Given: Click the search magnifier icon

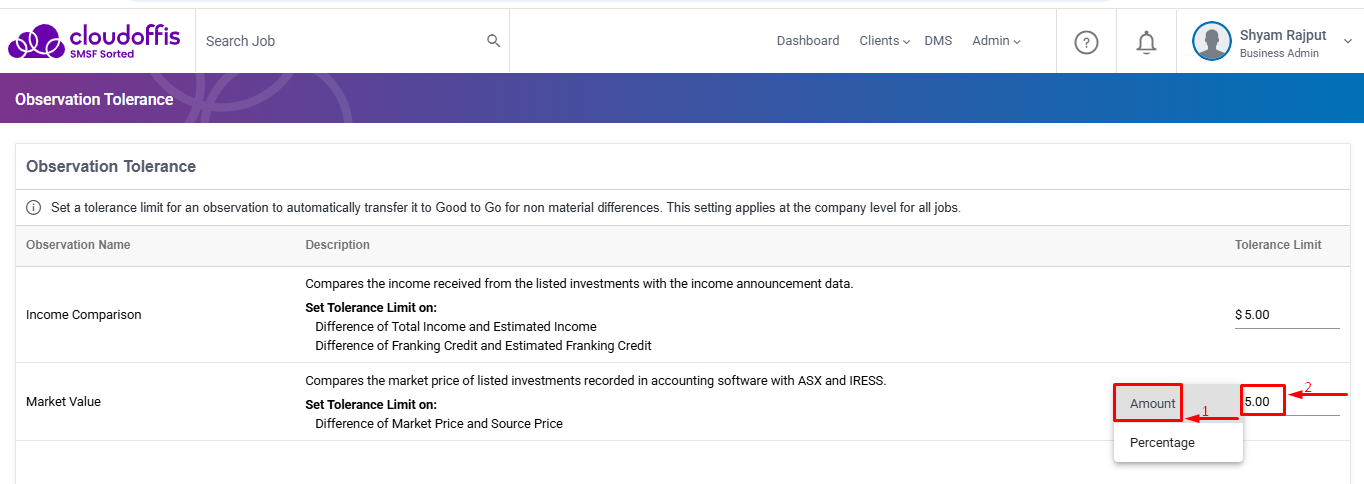Looking at the screenshot, I should click(x=493, y=41).
